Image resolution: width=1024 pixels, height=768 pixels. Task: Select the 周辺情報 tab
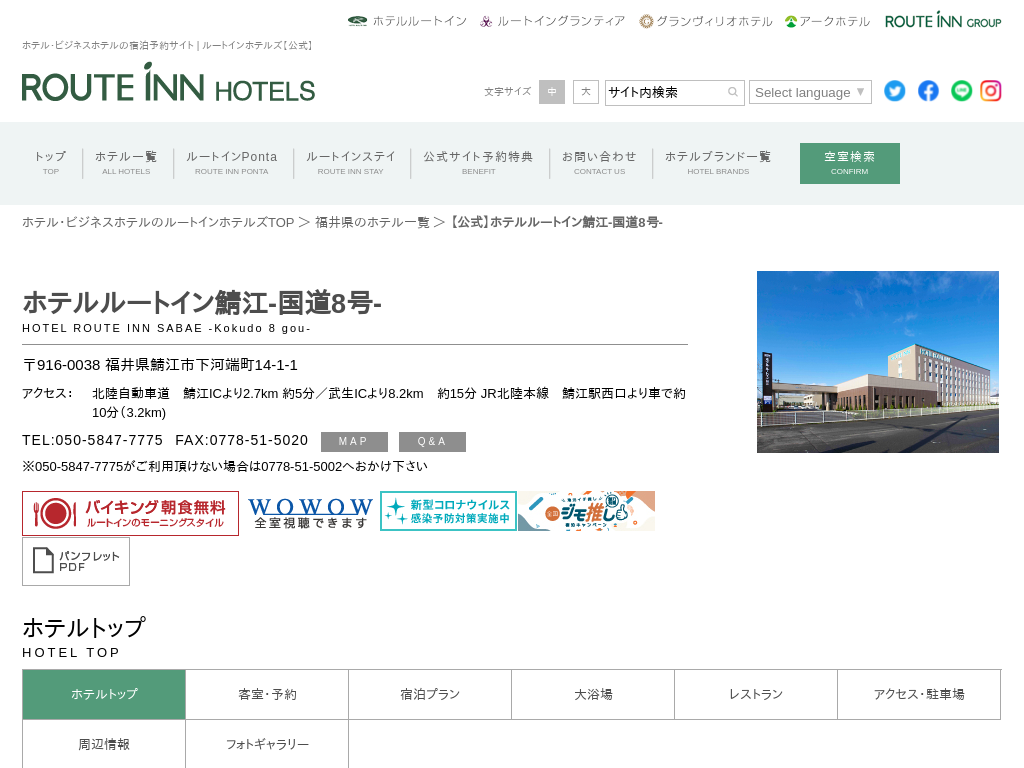pos(104,744)
